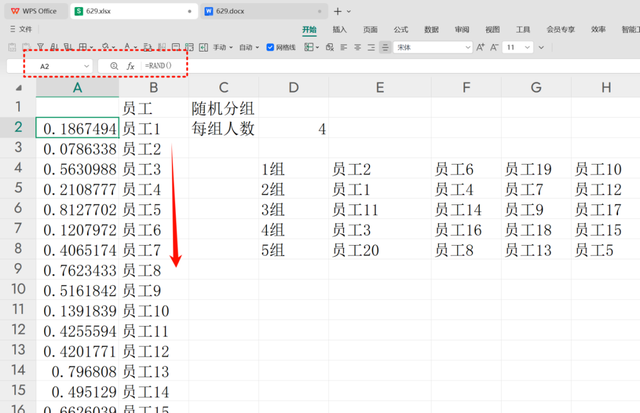Click the font color A icon
Viewport: 640px width, 413px height.
[127, 47]
